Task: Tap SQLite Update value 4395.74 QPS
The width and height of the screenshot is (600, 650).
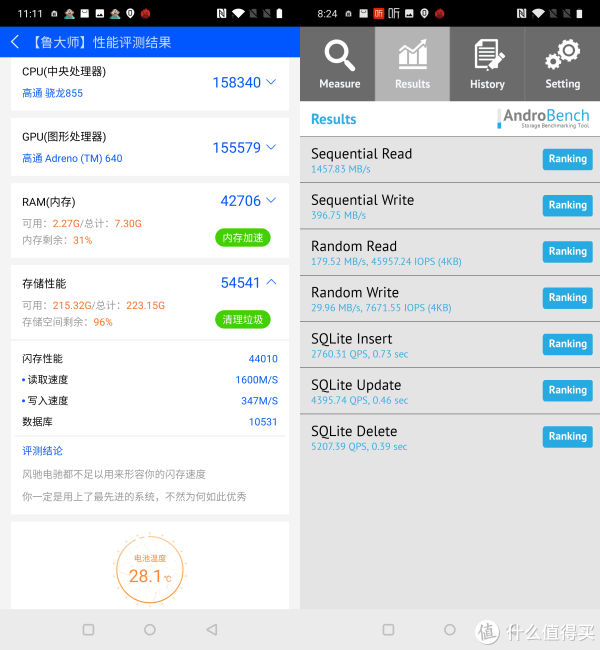Action: click(340, 400)
